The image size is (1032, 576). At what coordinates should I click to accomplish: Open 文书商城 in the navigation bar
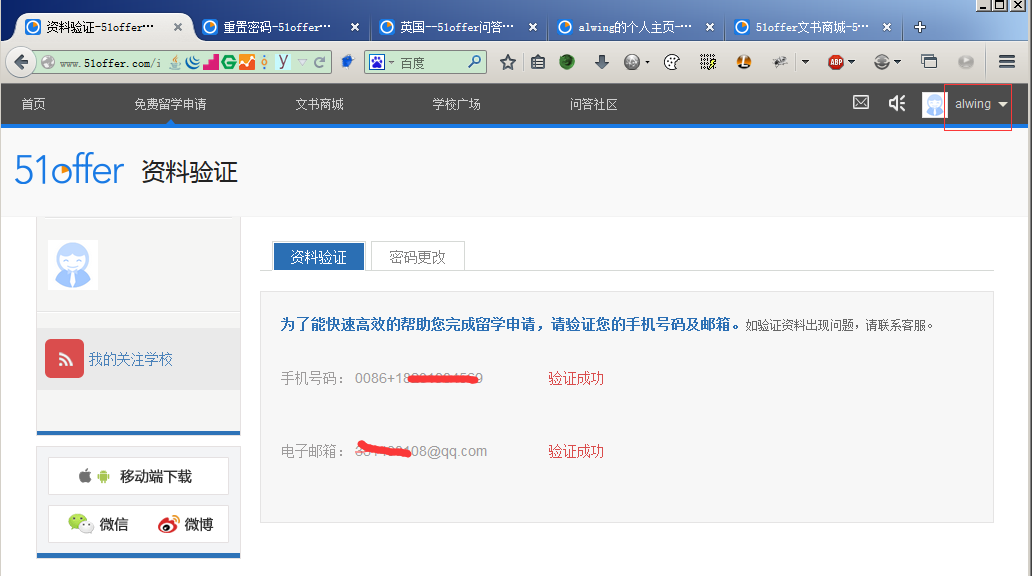coord(319,104)
